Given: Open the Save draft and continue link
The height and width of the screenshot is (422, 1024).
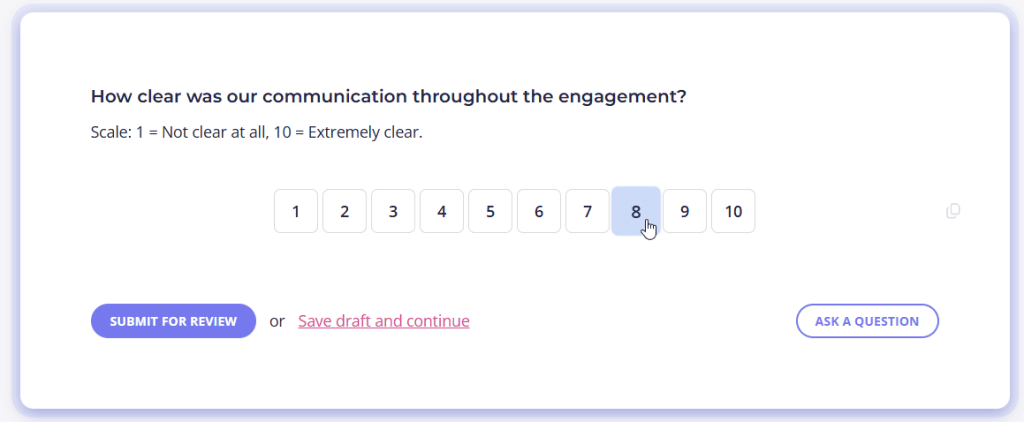Looking at the screenshot, I should click(x=384, y=321).
